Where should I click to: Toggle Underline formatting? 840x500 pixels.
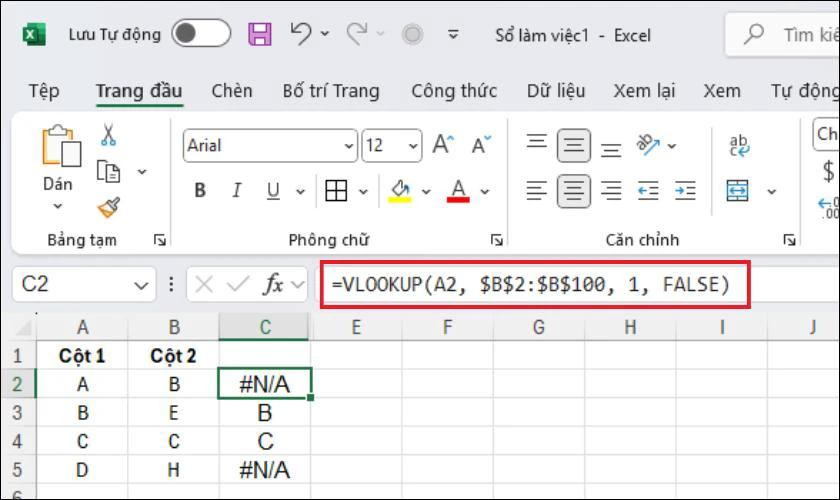[x=273, y=191]
